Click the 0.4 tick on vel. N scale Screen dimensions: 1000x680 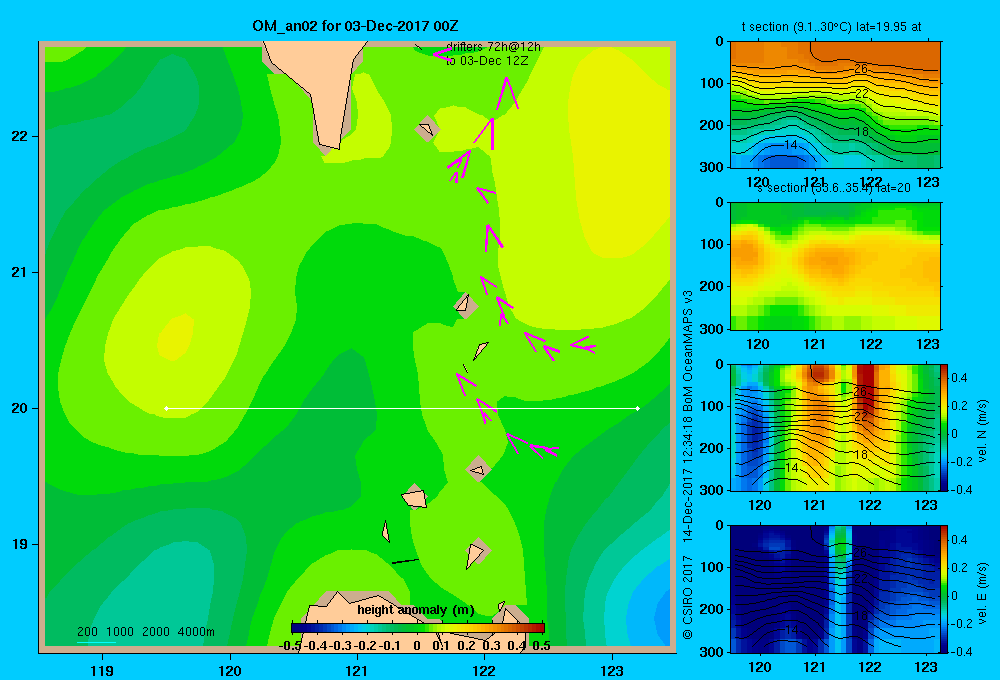960,378
